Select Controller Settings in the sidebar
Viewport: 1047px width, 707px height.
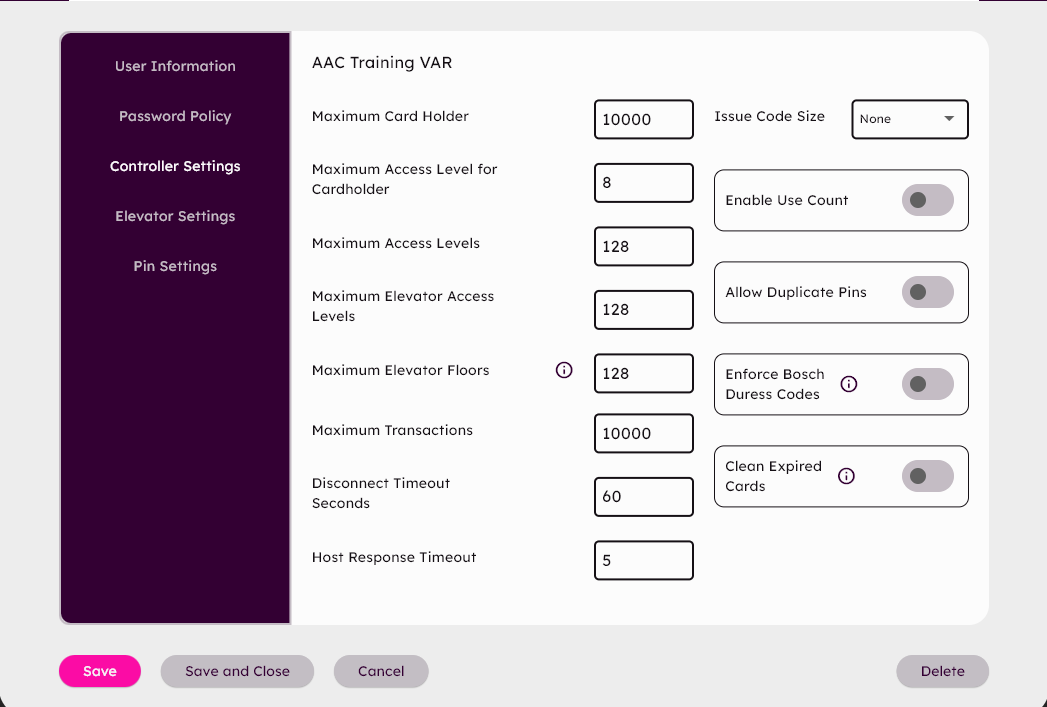175,166
